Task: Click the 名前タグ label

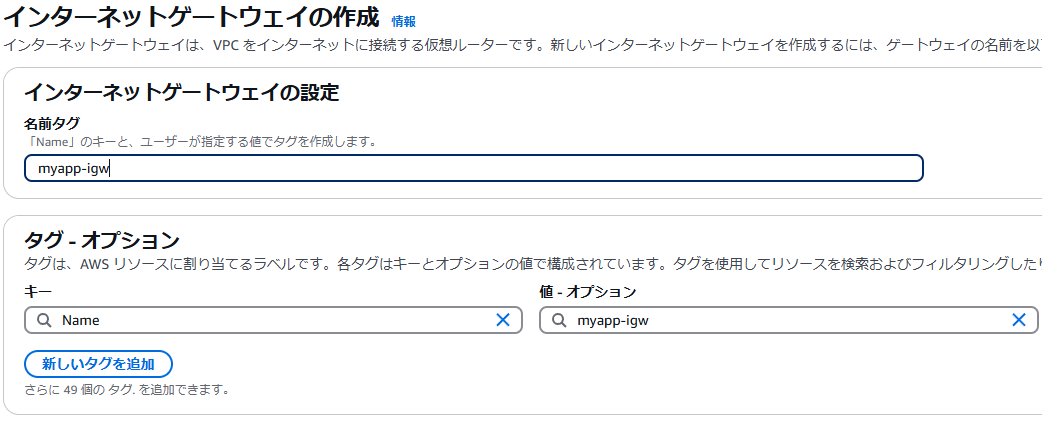Action: pyautogui.click(x=52, y=124)
